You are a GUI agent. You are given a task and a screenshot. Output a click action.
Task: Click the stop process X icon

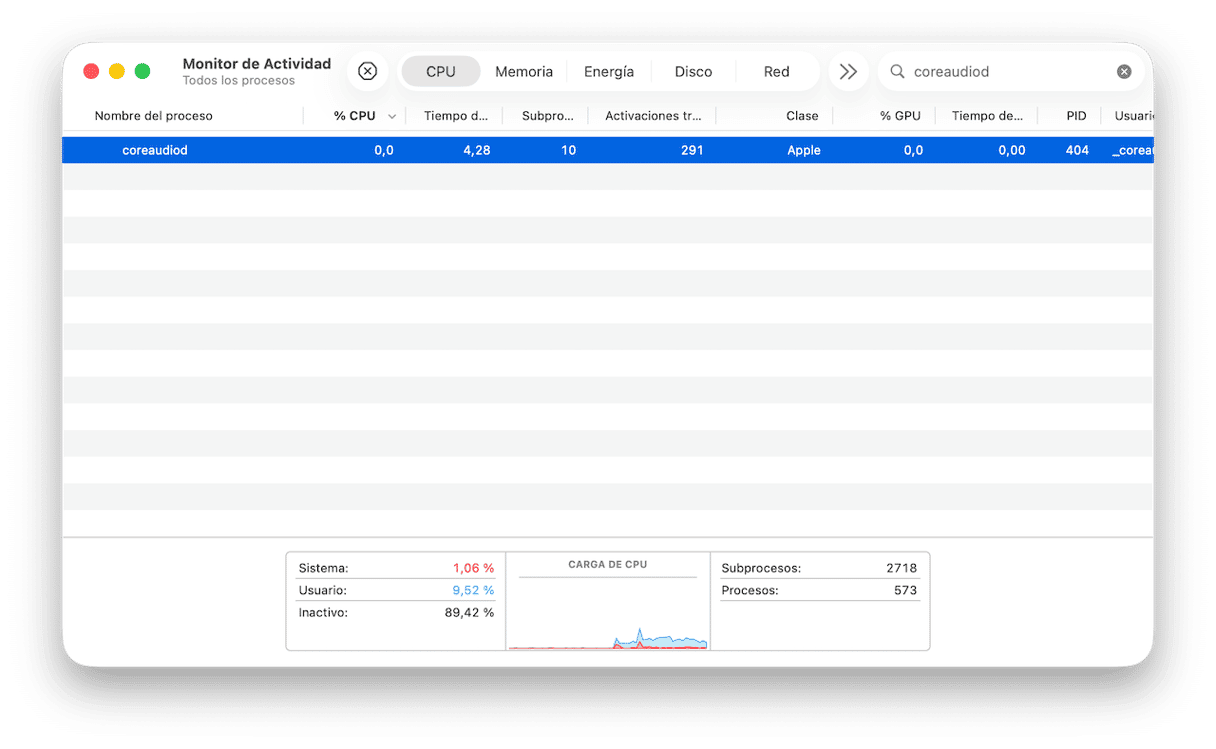[x=367, y=71]
